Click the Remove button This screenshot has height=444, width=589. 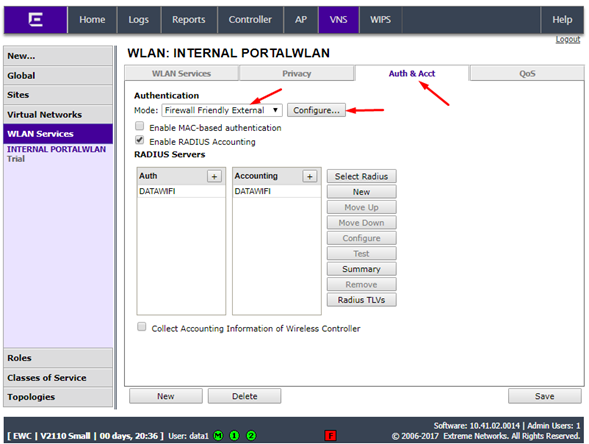click(x=361, y=284)
